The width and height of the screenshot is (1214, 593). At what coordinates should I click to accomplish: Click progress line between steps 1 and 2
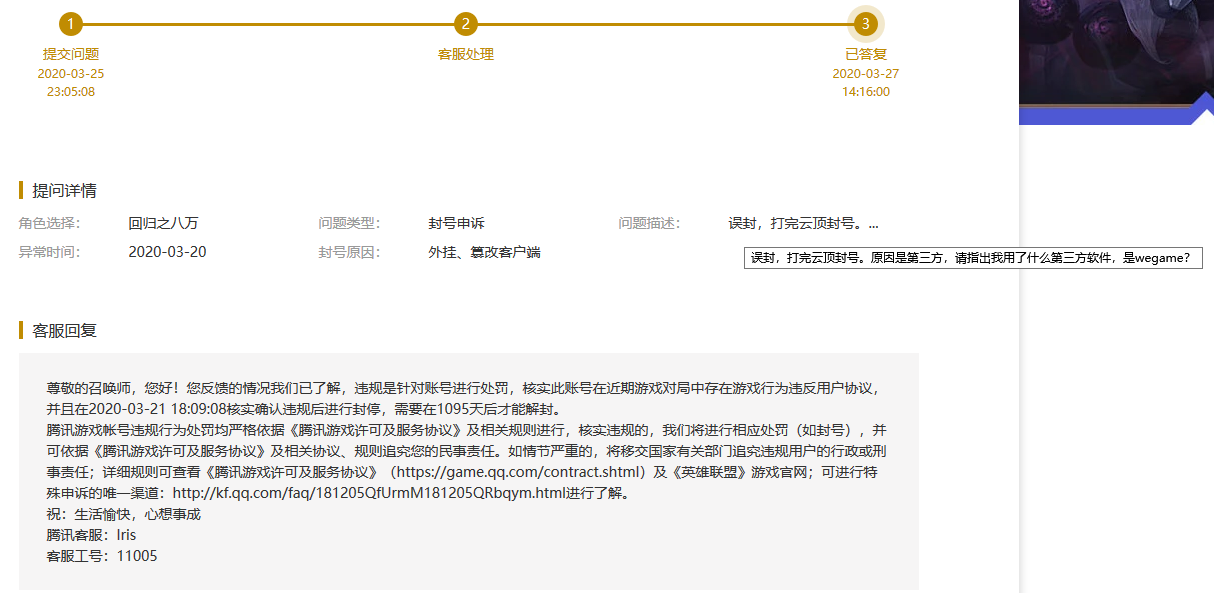tap(268, 24)
